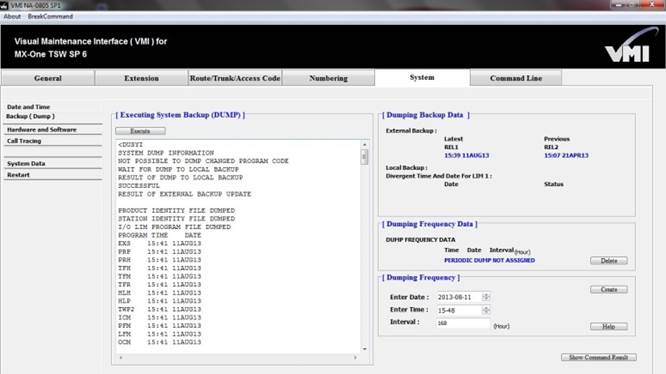Close the VMI window
The height and width of the screenshot is (374, 666).
652,4
